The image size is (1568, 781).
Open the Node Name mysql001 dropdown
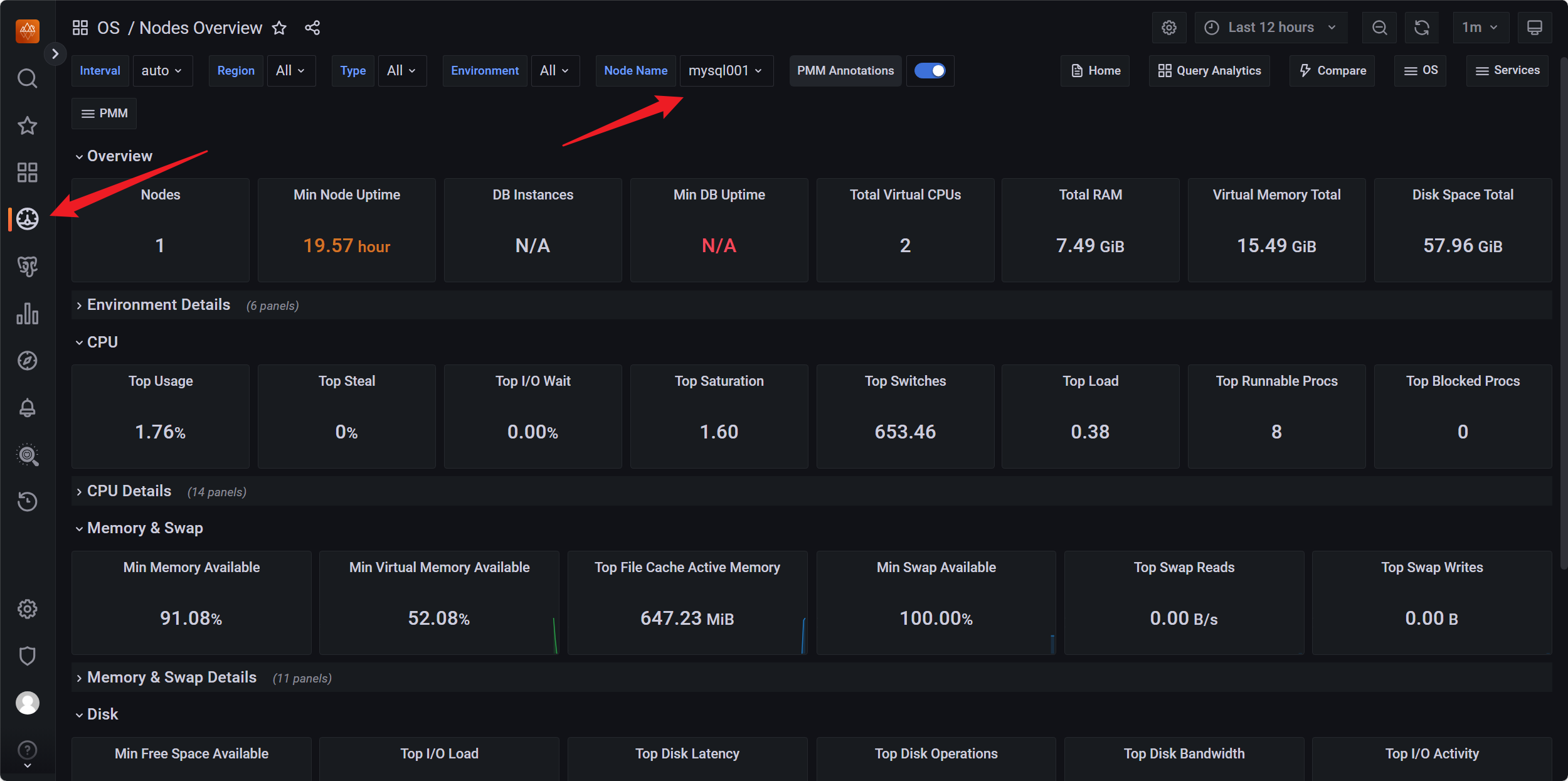pyautogui.click(x=726, y=71)
